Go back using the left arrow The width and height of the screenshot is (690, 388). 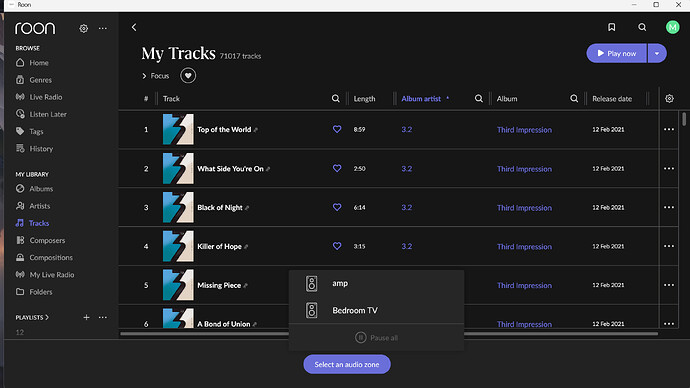click(x=134, y=27)
